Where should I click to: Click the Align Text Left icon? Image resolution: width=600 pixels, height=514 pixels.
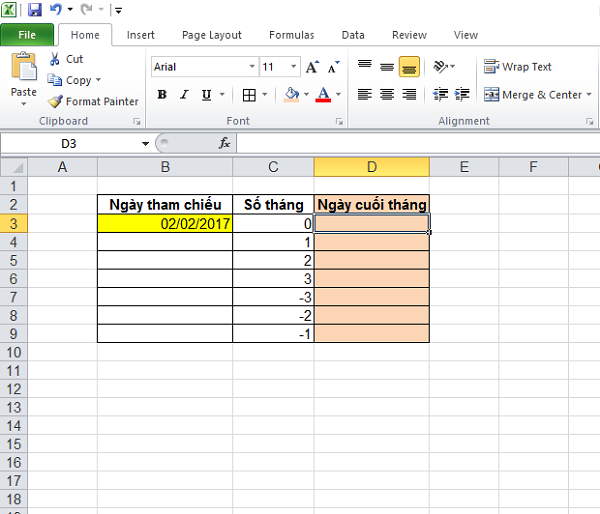(x=364, y=95)
